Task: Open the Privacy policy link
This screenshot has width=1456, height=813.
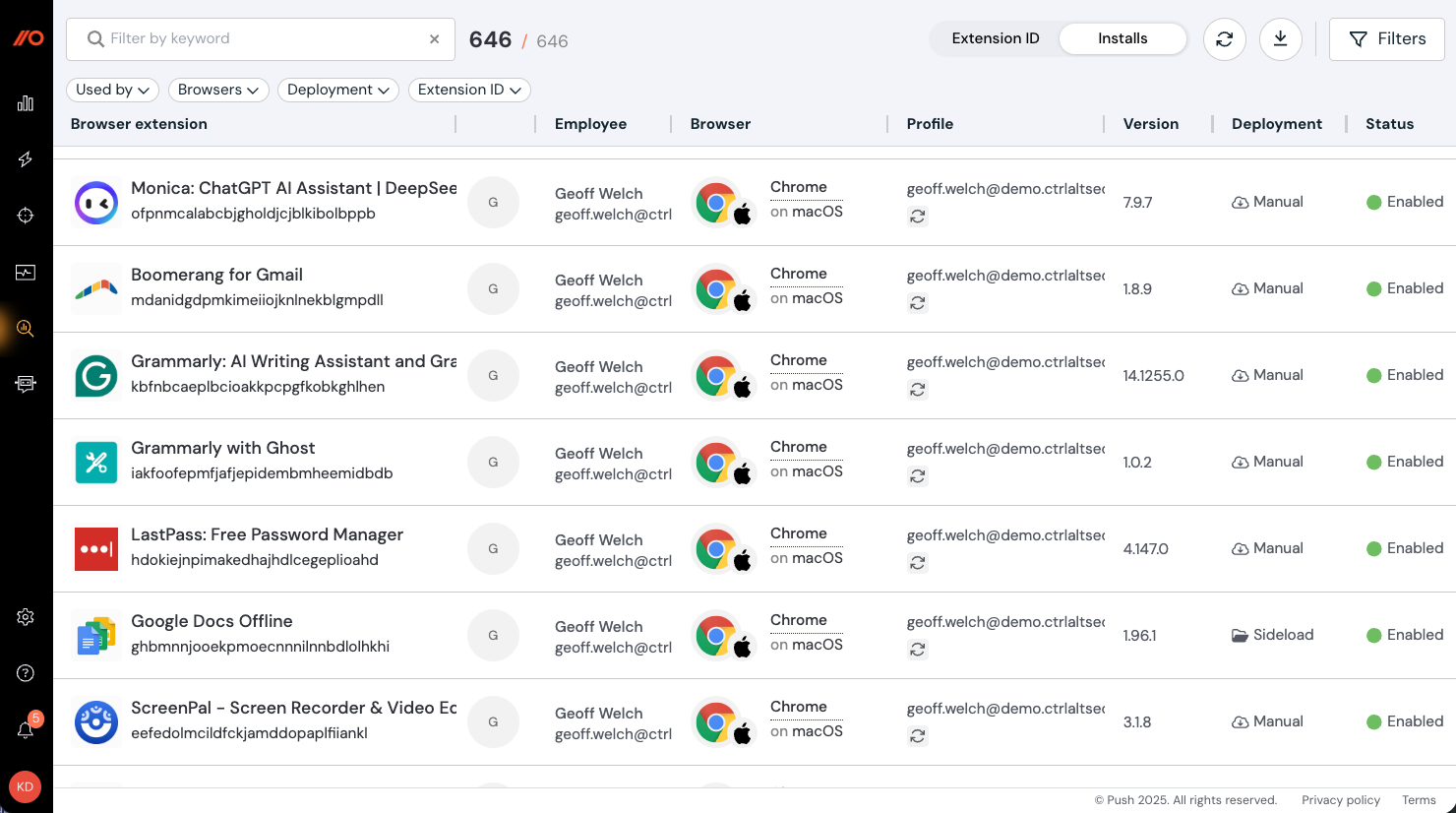Action: pyautogui.click(x=1341, y=800)
